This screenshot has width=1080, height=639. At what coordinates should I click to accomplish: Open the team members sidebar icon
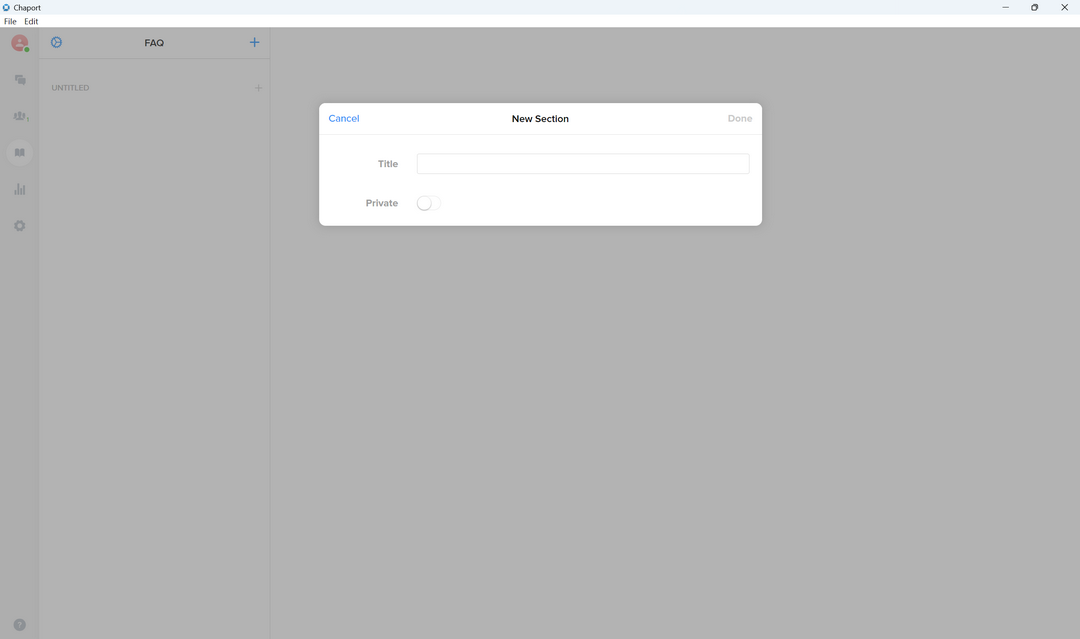click(x=20, y=117)
